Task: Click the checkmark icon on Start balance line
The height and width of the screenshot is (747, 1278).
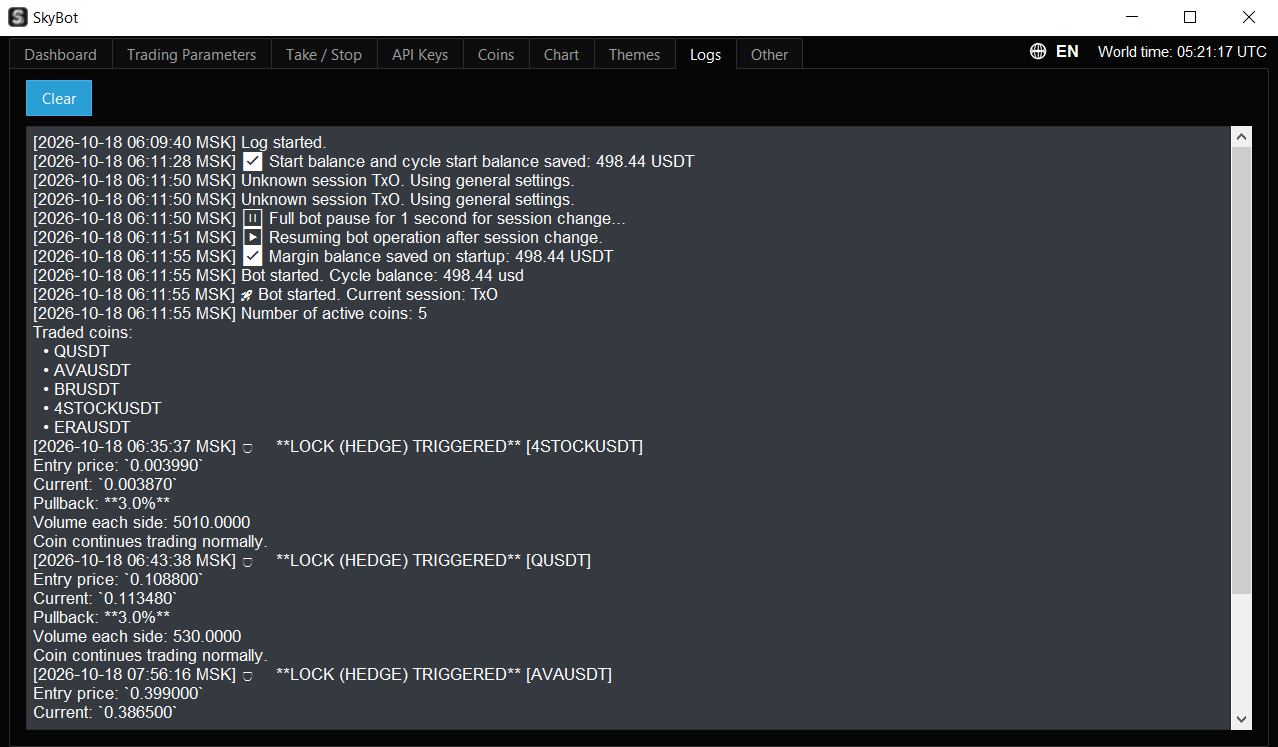Action: tap(253, 162)
